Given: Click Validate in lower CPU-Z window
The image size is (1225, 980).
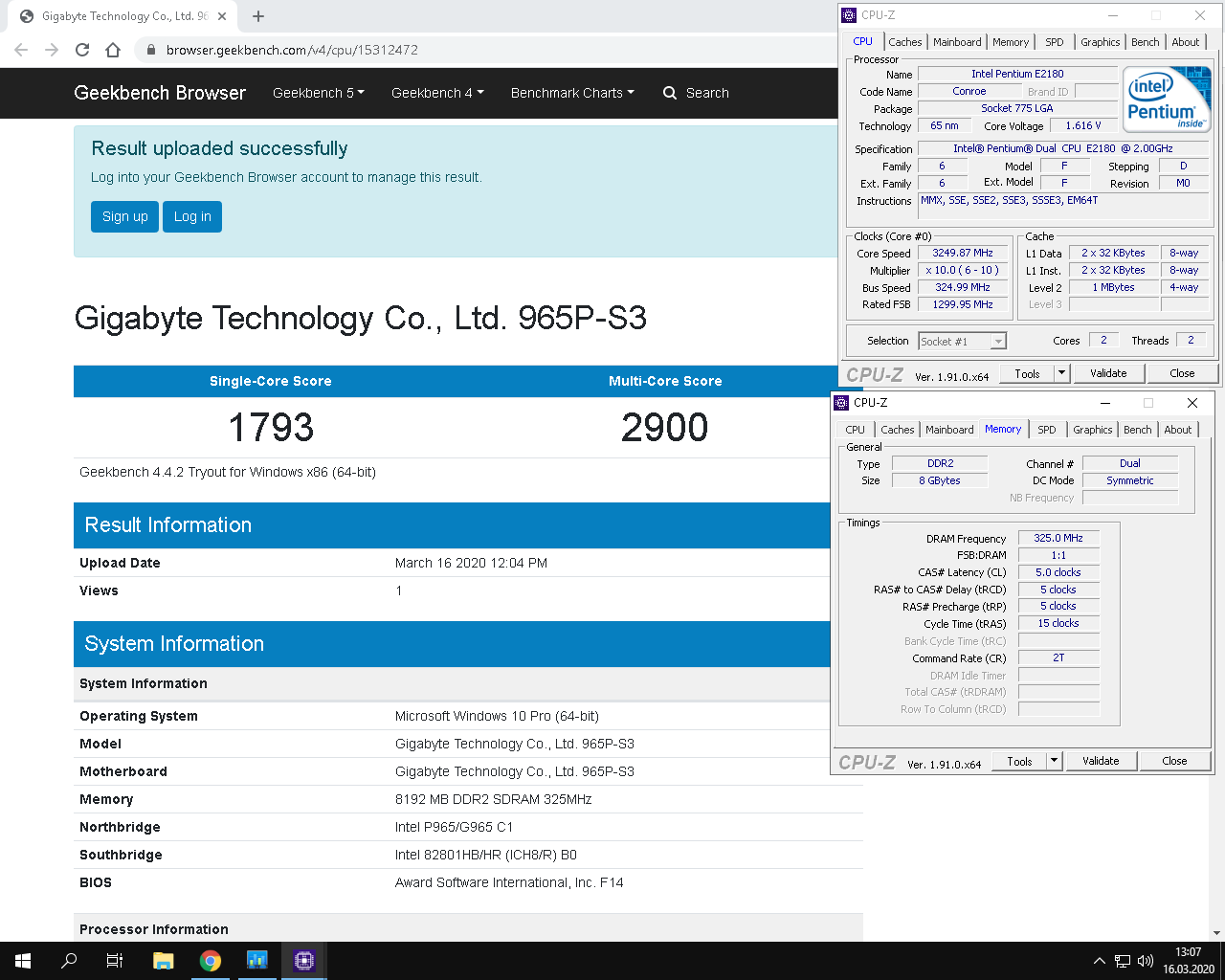Looking at the screenshot, I should 1101,761.
